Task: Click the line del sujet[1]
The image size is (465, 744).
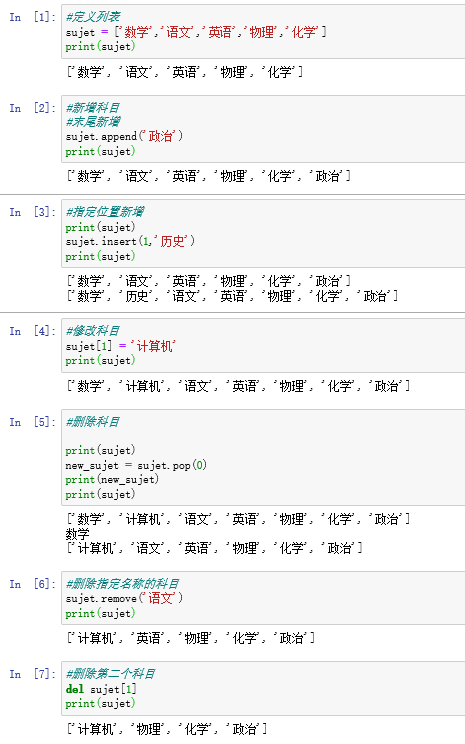Action: point(101,689)
